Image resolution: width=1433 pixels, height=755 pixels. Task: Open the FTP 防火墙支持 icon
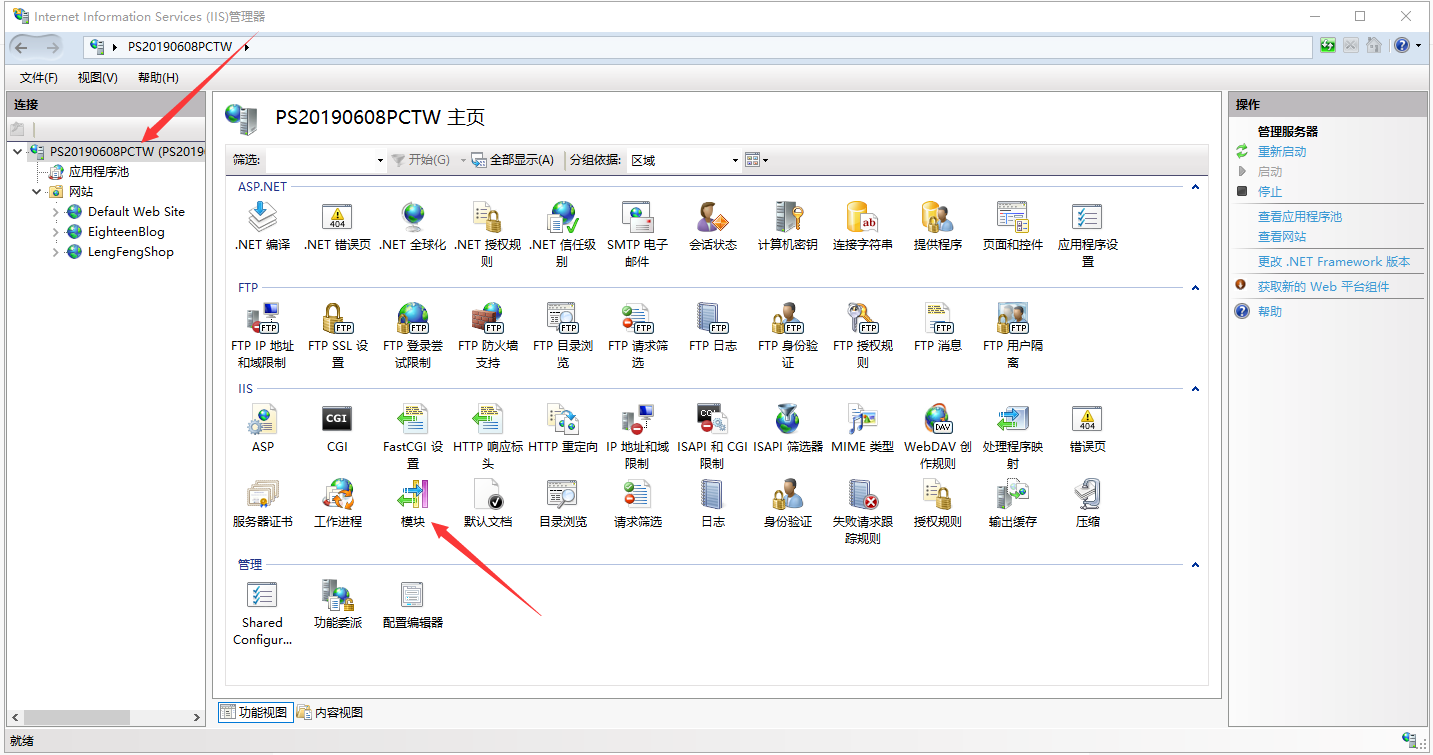pyautogui.click(x=487, y=335)
